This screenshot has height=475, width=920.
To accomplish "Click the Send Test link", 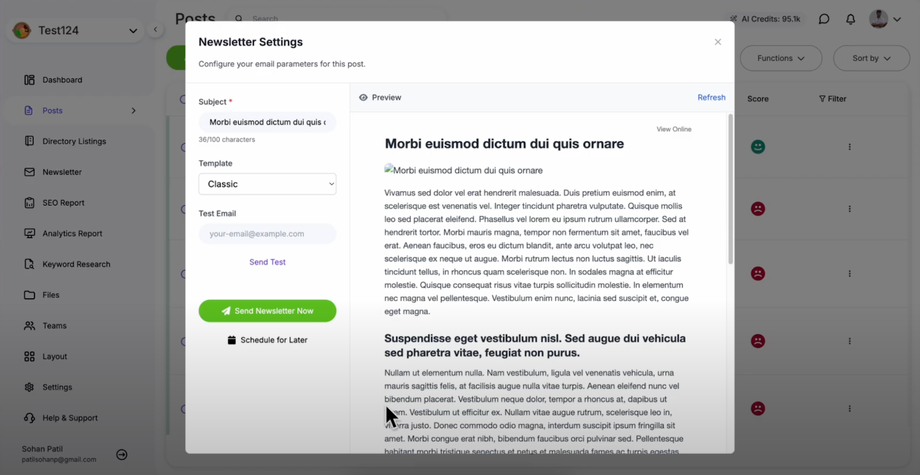I will point(267,262).
